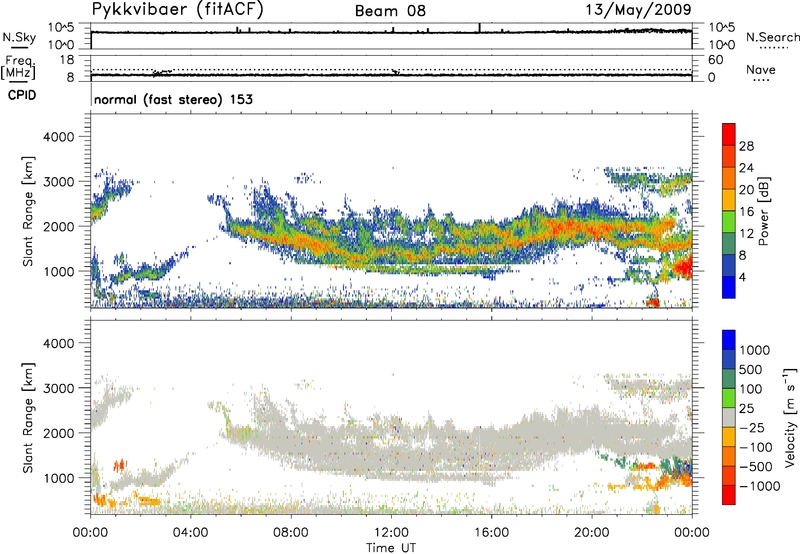Image resolution: width=800 pixels, height=554 pixels.
Task: Click the '4000' tick on power panel range axis
Action: point(58,137)
